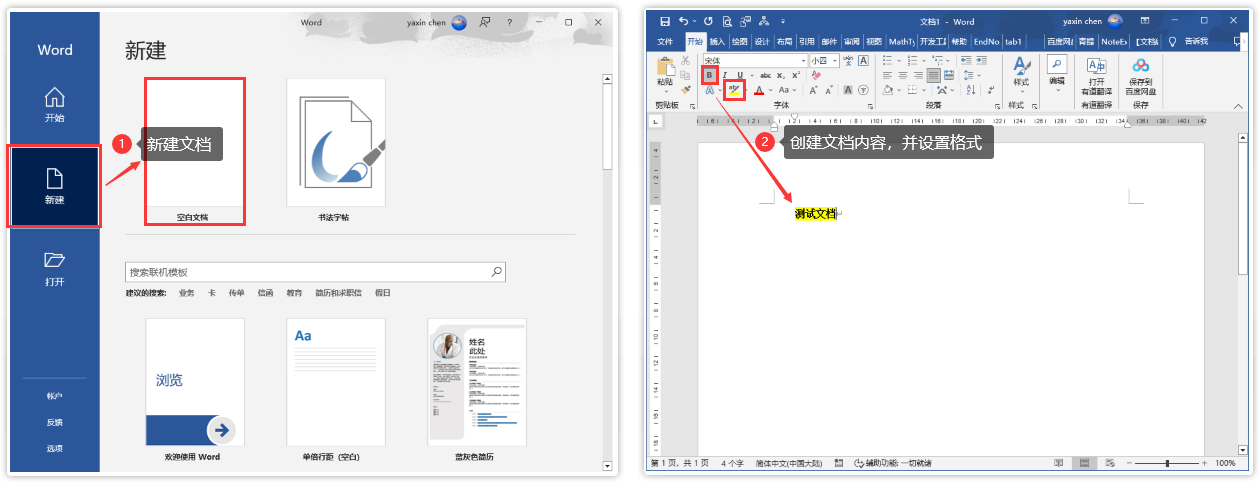1260x483 pixels.
Task: Increase font size with A-up icon
Action: [813, 90]
